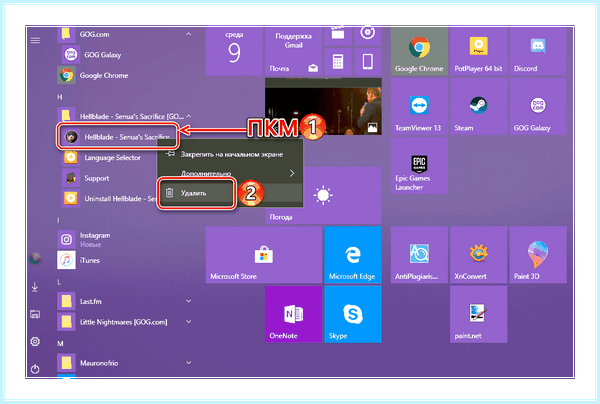Image resolution: width=600 pixels, height=404 pixels.
Task: Jump to letter H section header
Action: (x=60, y=97)
